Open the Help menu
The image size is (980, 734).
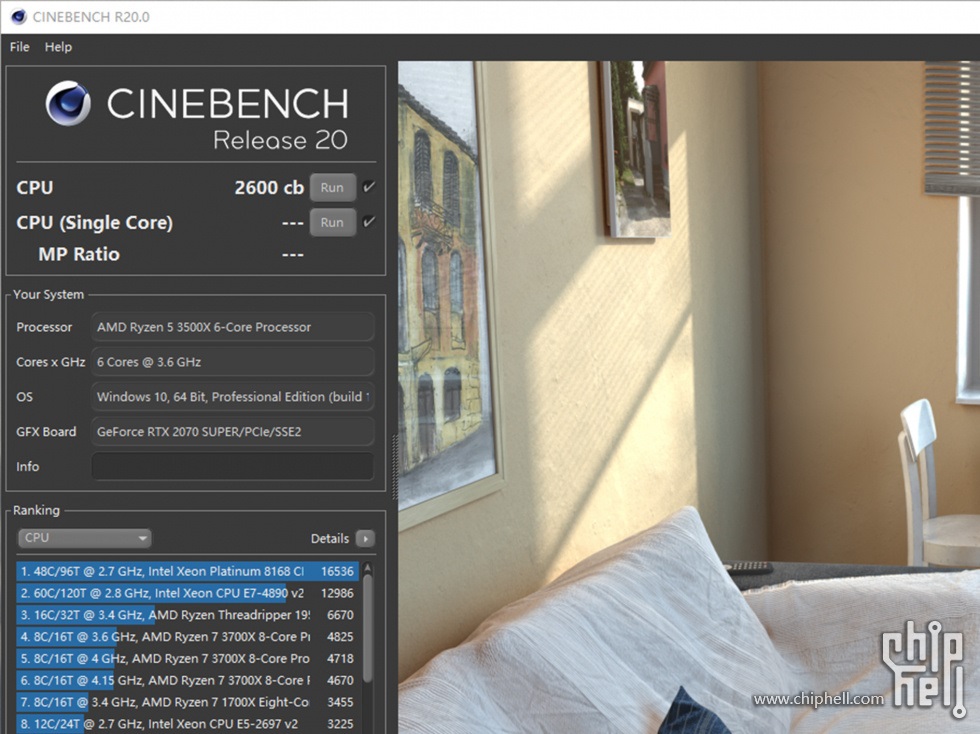[x=58, y=47]
